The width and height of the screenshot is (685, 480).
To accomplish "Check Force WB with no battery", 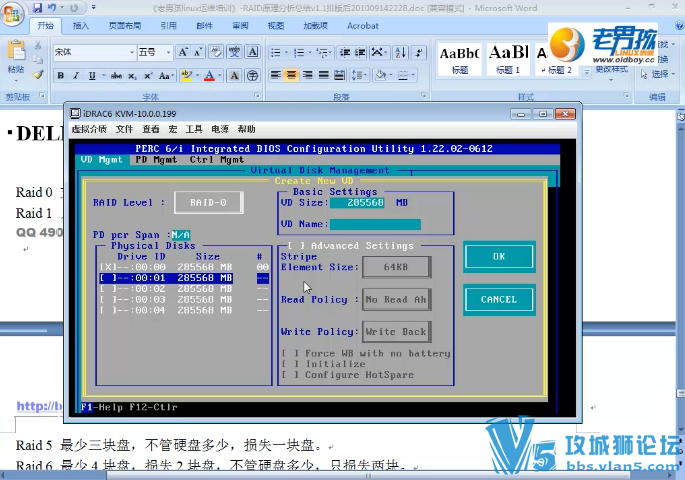I will 291,353.
